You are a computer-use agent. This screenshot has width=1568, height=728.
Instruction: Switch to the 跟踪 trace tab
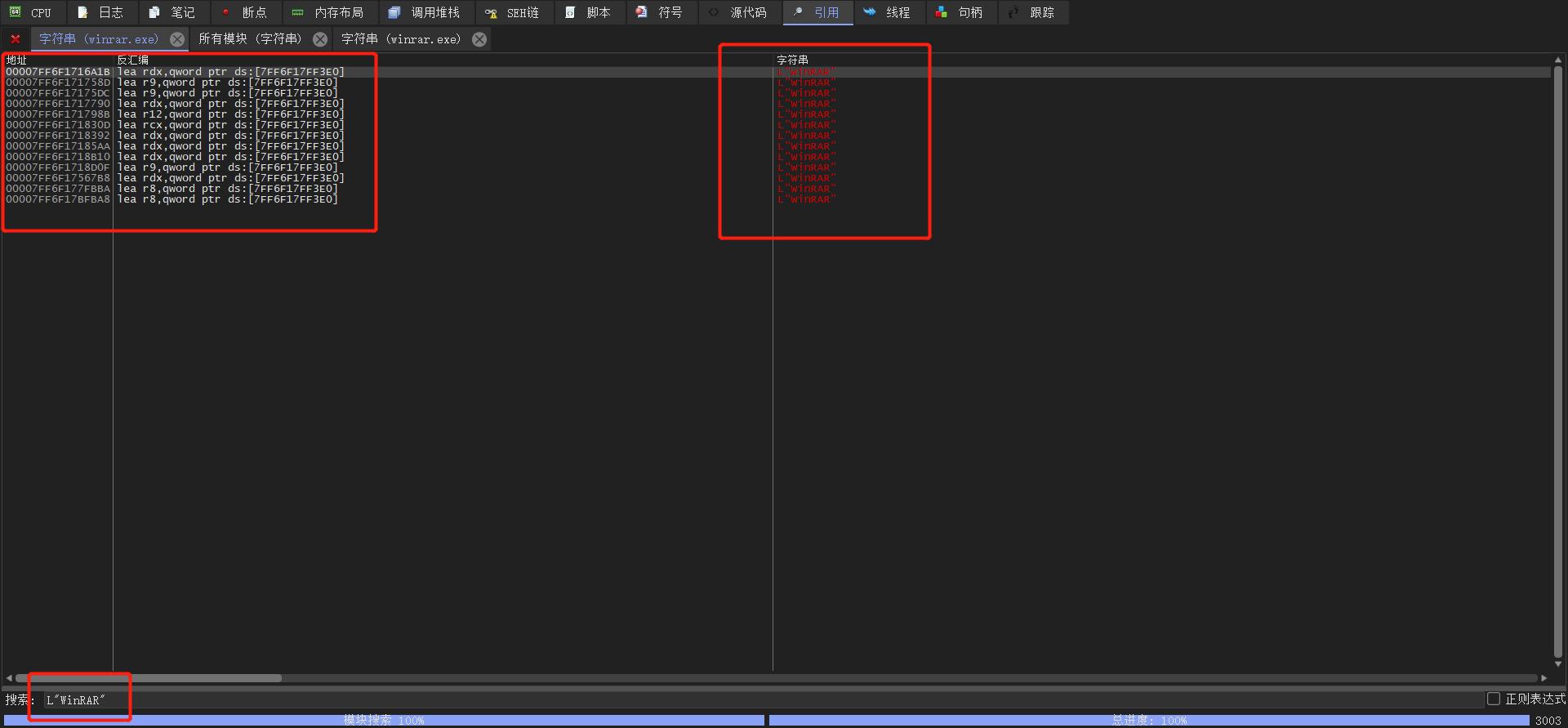(x=1033, y=12)
